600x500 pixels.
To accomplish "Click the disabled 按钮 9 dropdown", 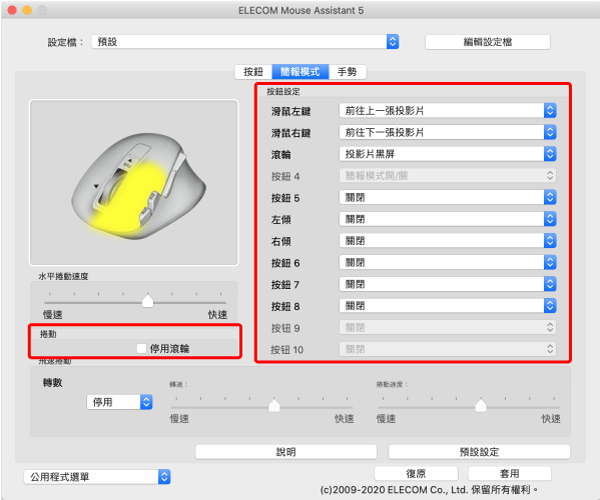I will pos(447,327).
